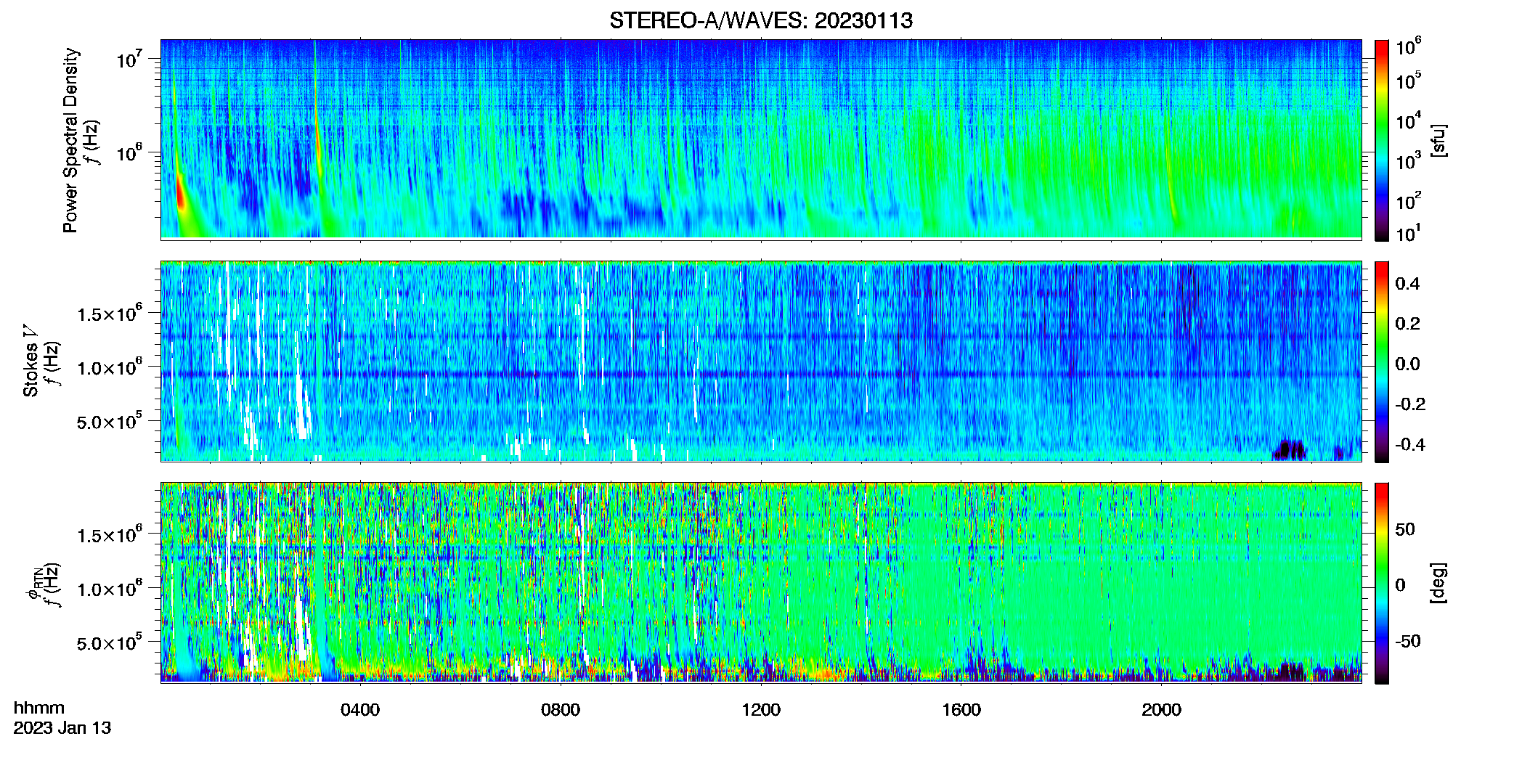
Task: Click the -0.4 value on Stokes color scale
Action: (1410, 445)
